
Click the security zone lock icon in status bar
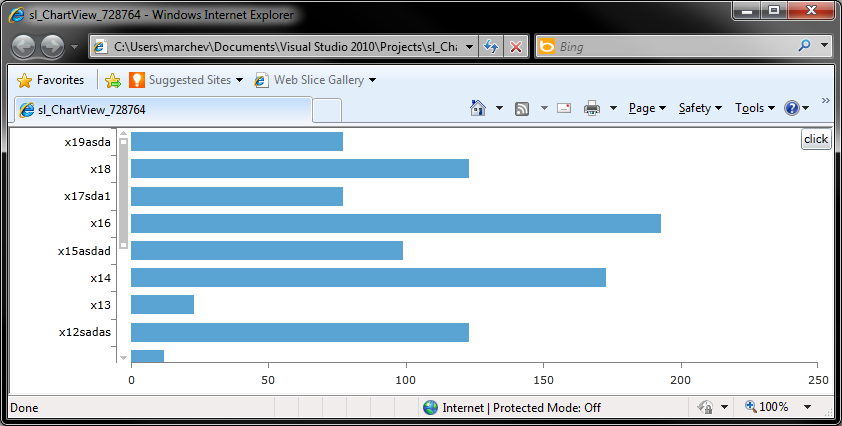[706, 407]
